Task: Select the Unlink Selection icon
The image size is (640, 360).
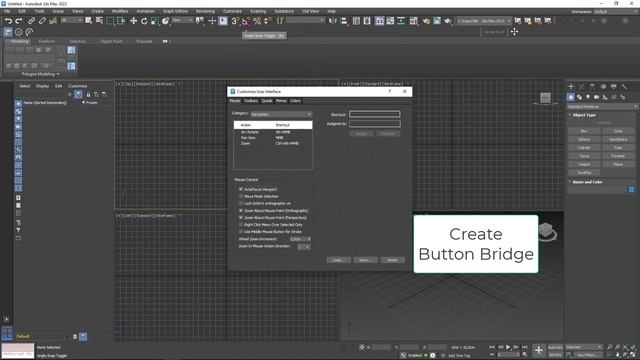Action: (42, 21)
